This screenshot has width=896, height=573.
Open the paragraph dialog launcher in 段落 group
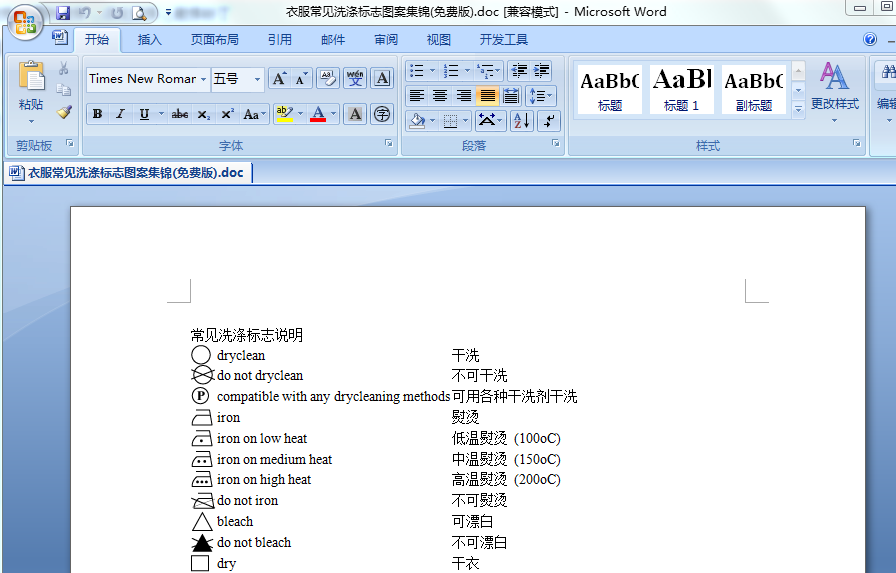click(555, 143)
